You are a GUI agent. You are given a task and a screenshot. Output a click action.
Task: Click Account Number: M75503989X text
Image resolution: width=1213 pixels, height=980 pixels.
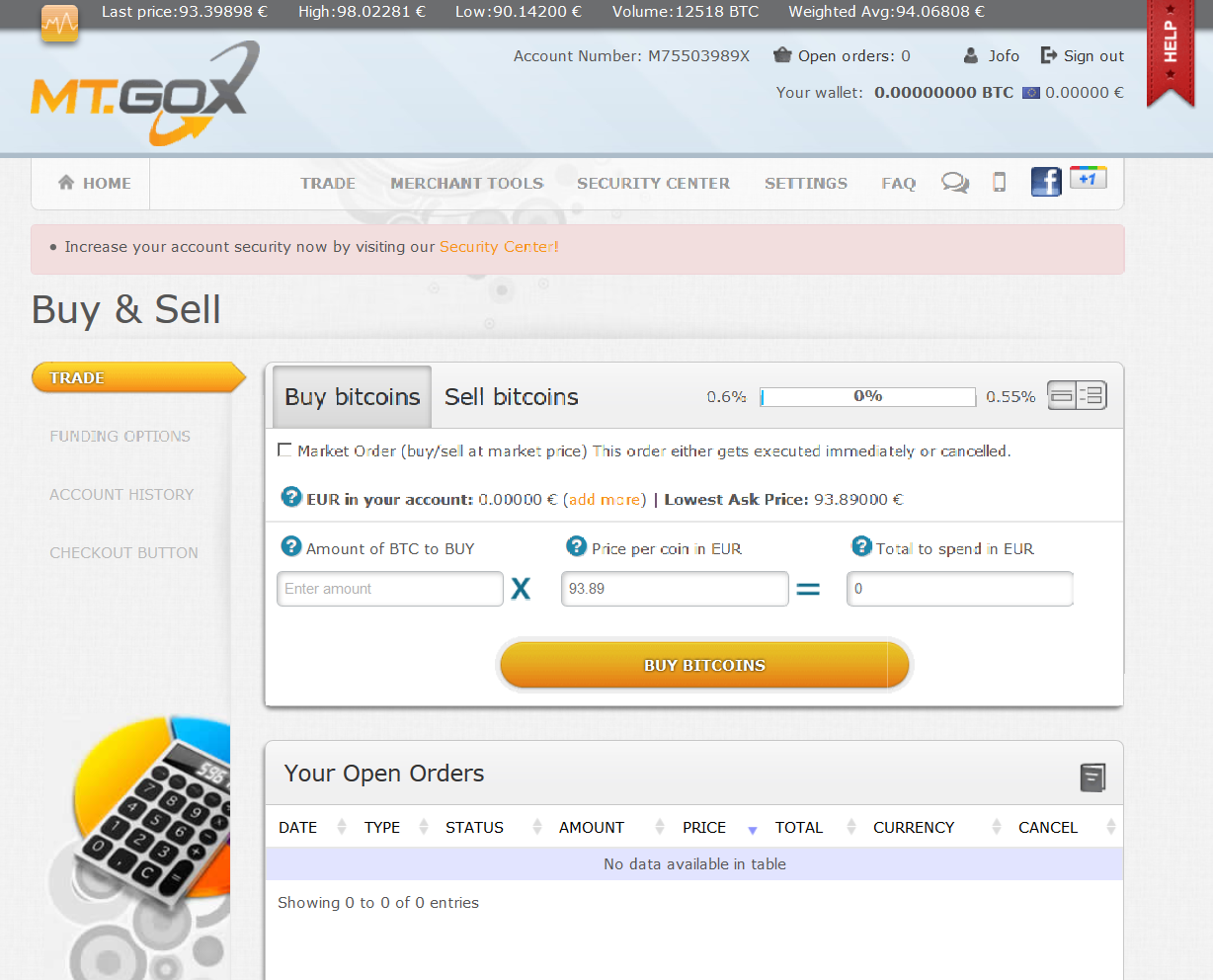[631, 56]
